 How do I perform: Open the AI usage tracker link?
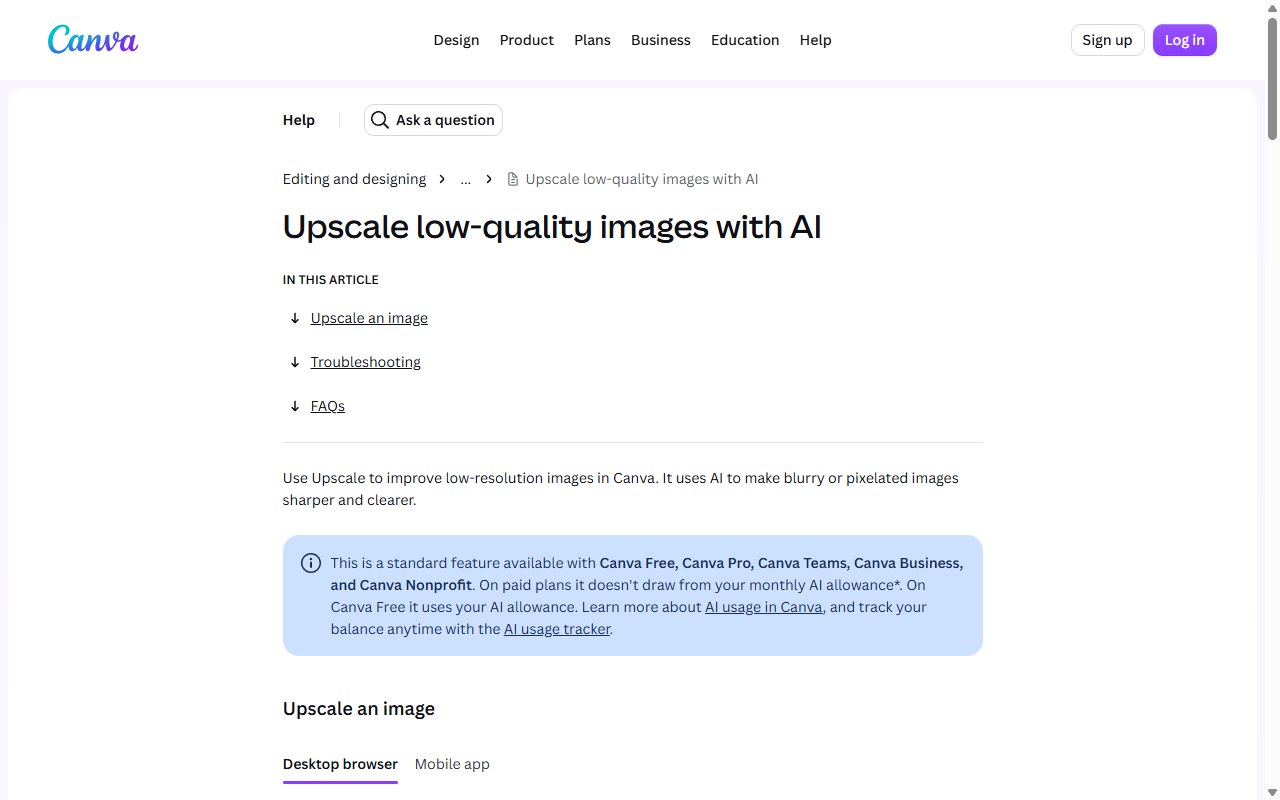(557, 629)
